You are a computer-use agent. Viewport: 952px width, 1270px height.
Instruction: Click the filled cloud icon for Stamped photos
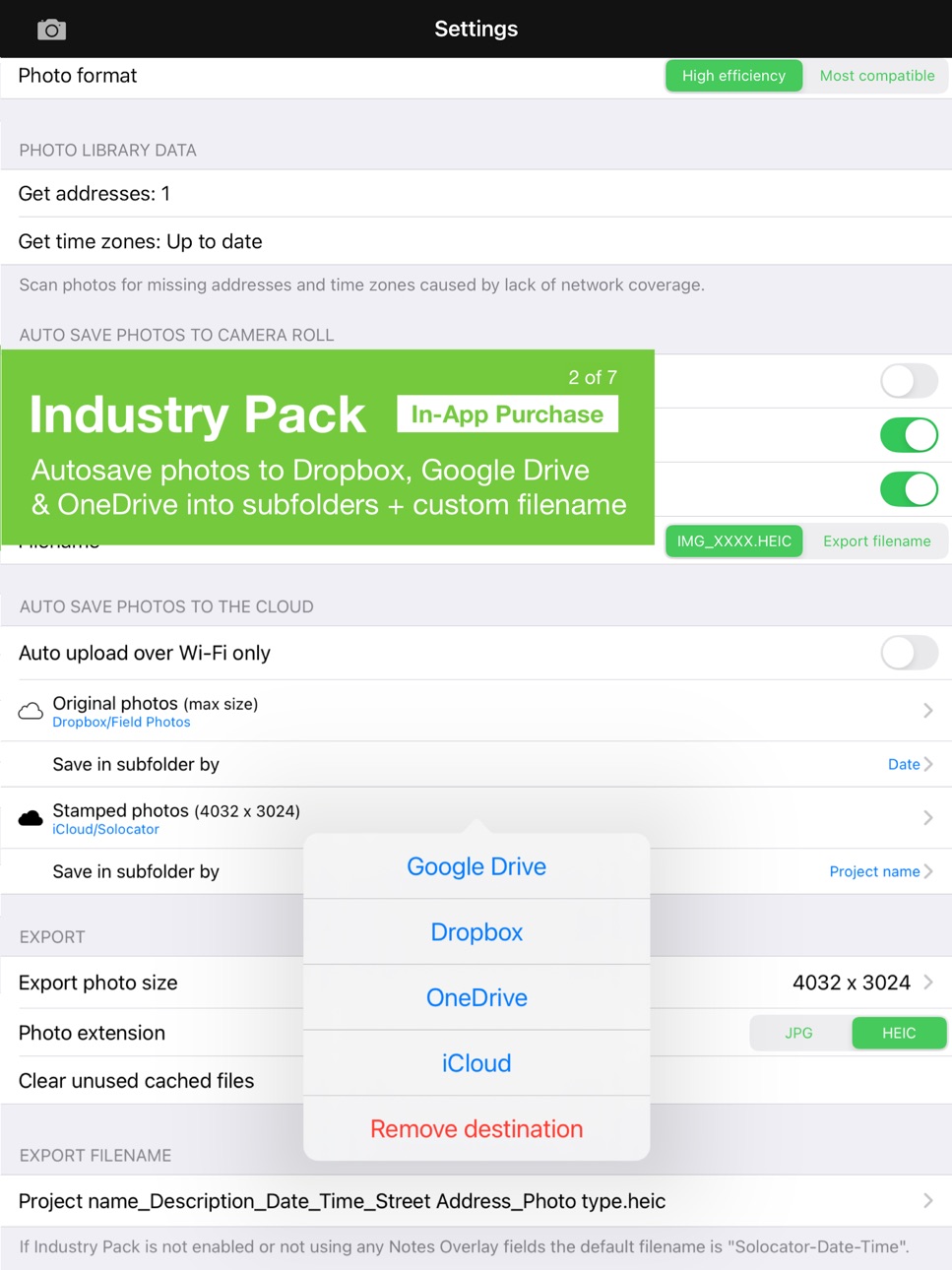[31, 818]
